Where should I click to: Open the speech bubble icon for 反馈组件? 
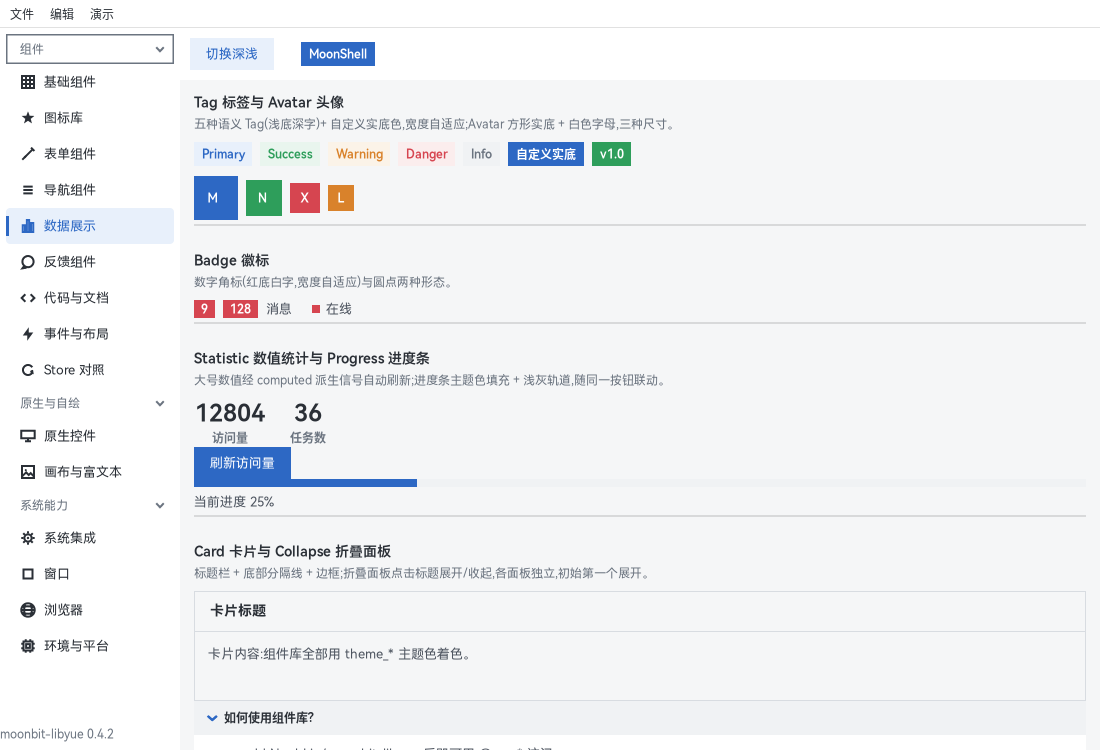[28, 262]
